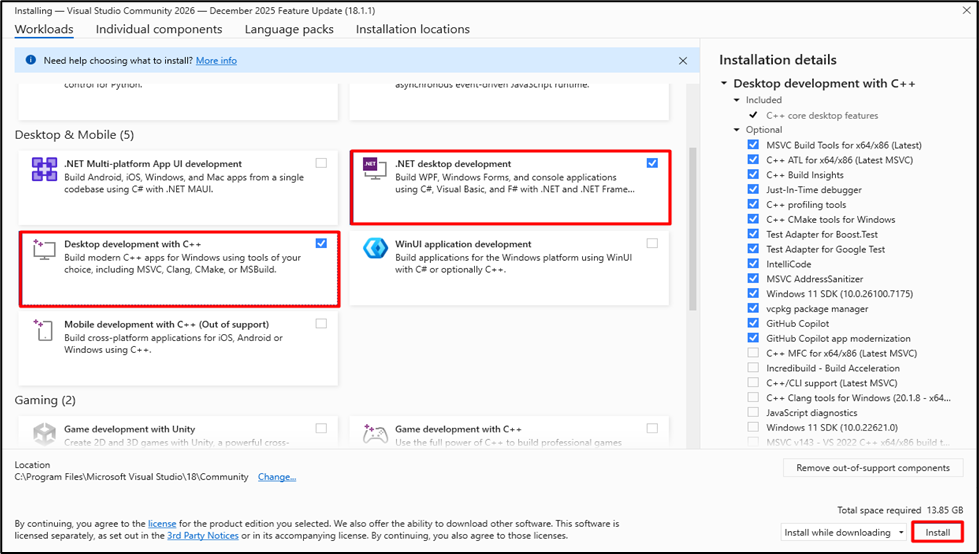
Task: Click the Install button
Action: click(x=937, y=532)
